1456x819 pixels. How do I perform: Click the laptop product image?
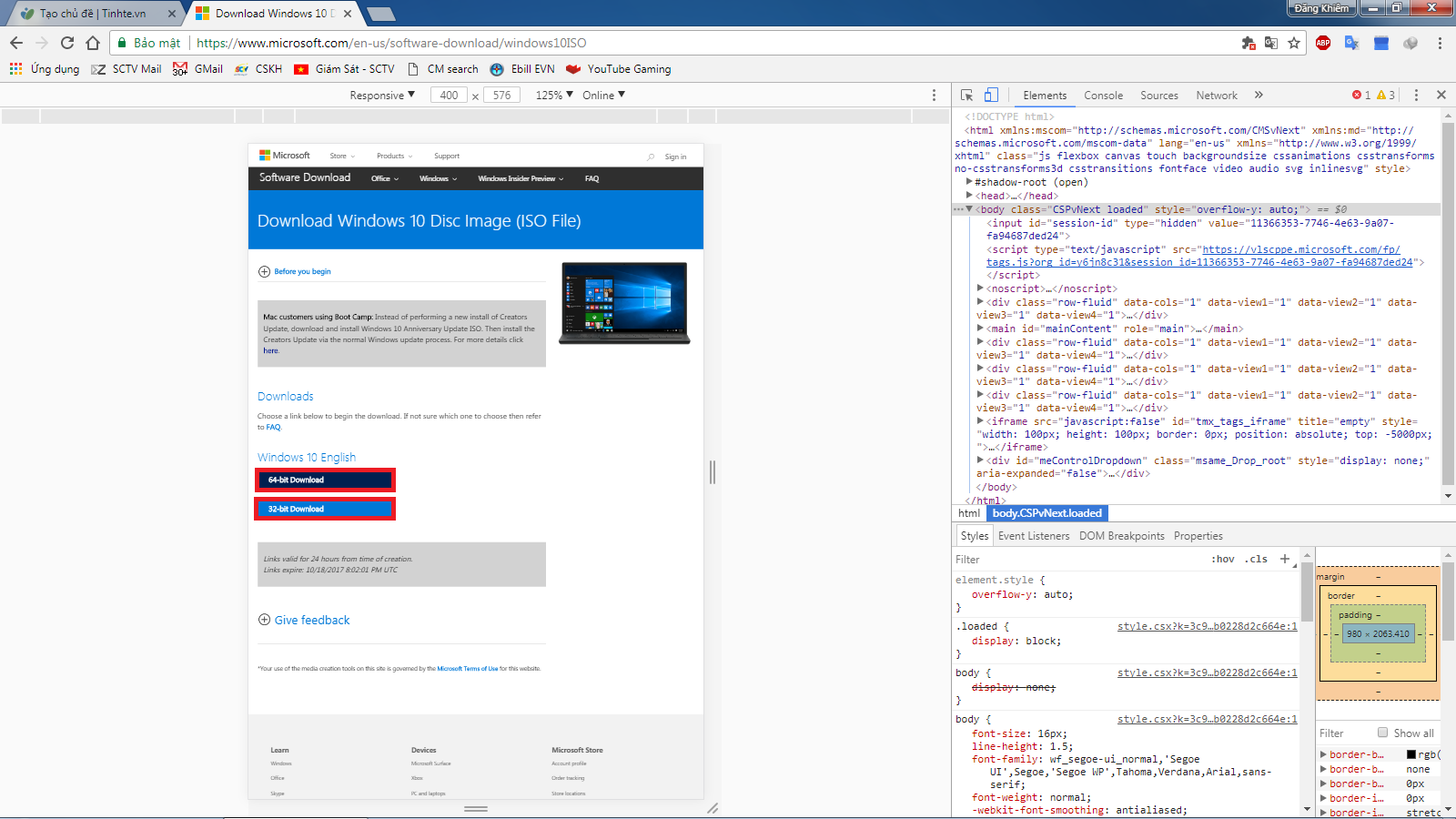pyautogui.click(x=624, y=303)
